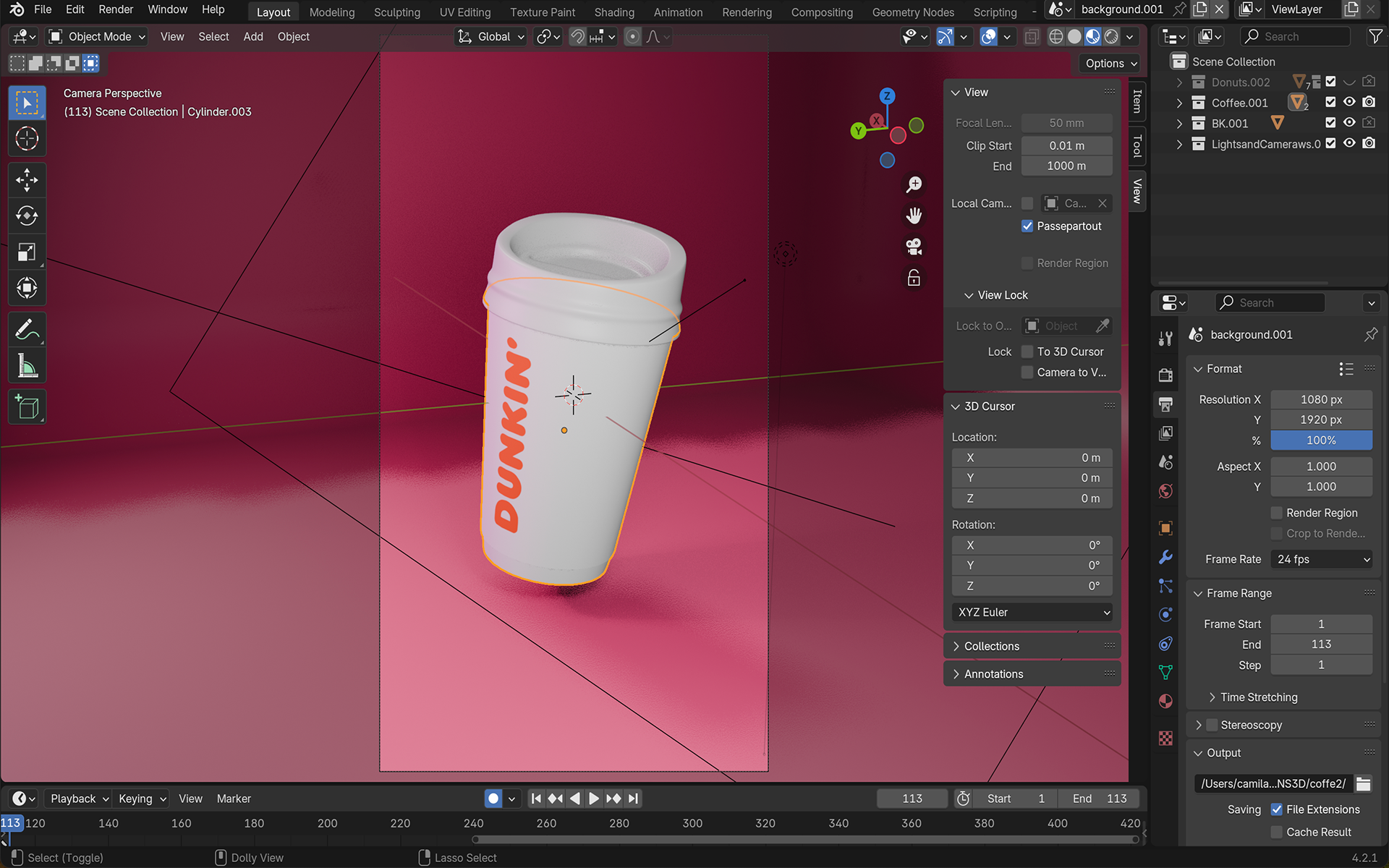Click the pan view hand icon
1389x868 pixels.
click(x=914, y=216)
